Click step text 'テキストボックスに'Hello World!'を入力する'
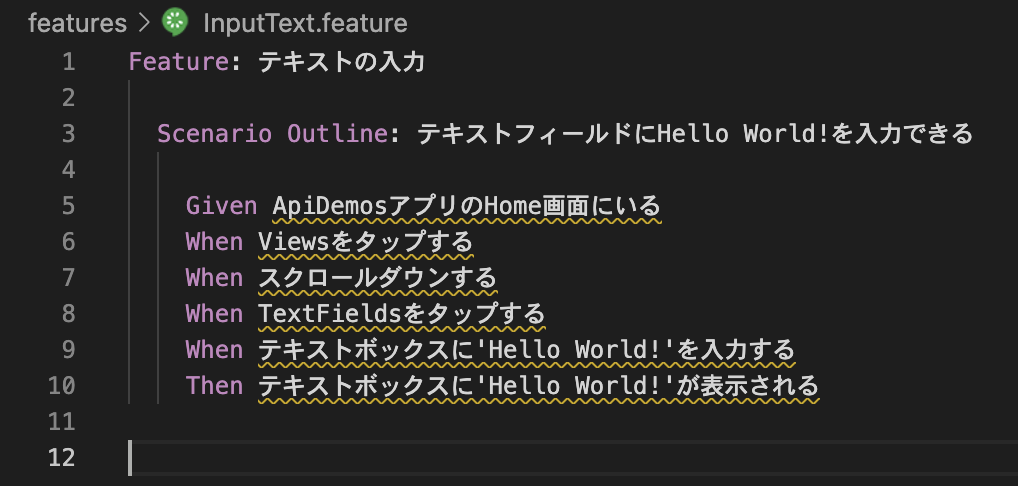The height and width of the screenshot is (486, 1018). click(x=527, y=350)
